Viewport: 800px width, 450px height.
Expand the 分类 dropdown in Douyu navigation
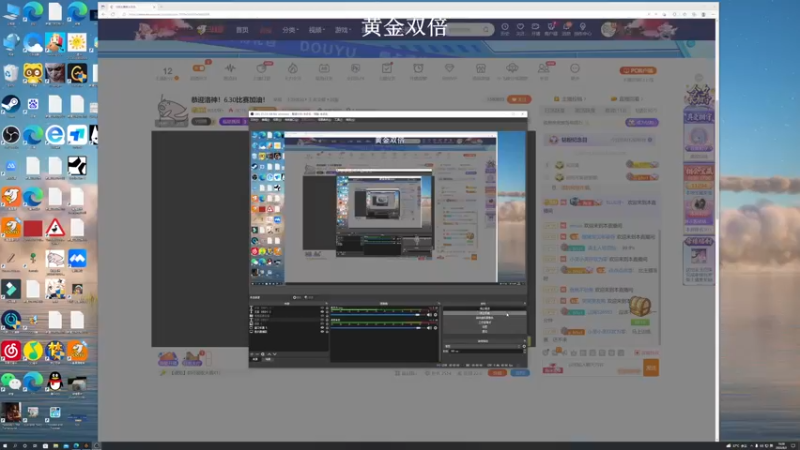point(290,30)
